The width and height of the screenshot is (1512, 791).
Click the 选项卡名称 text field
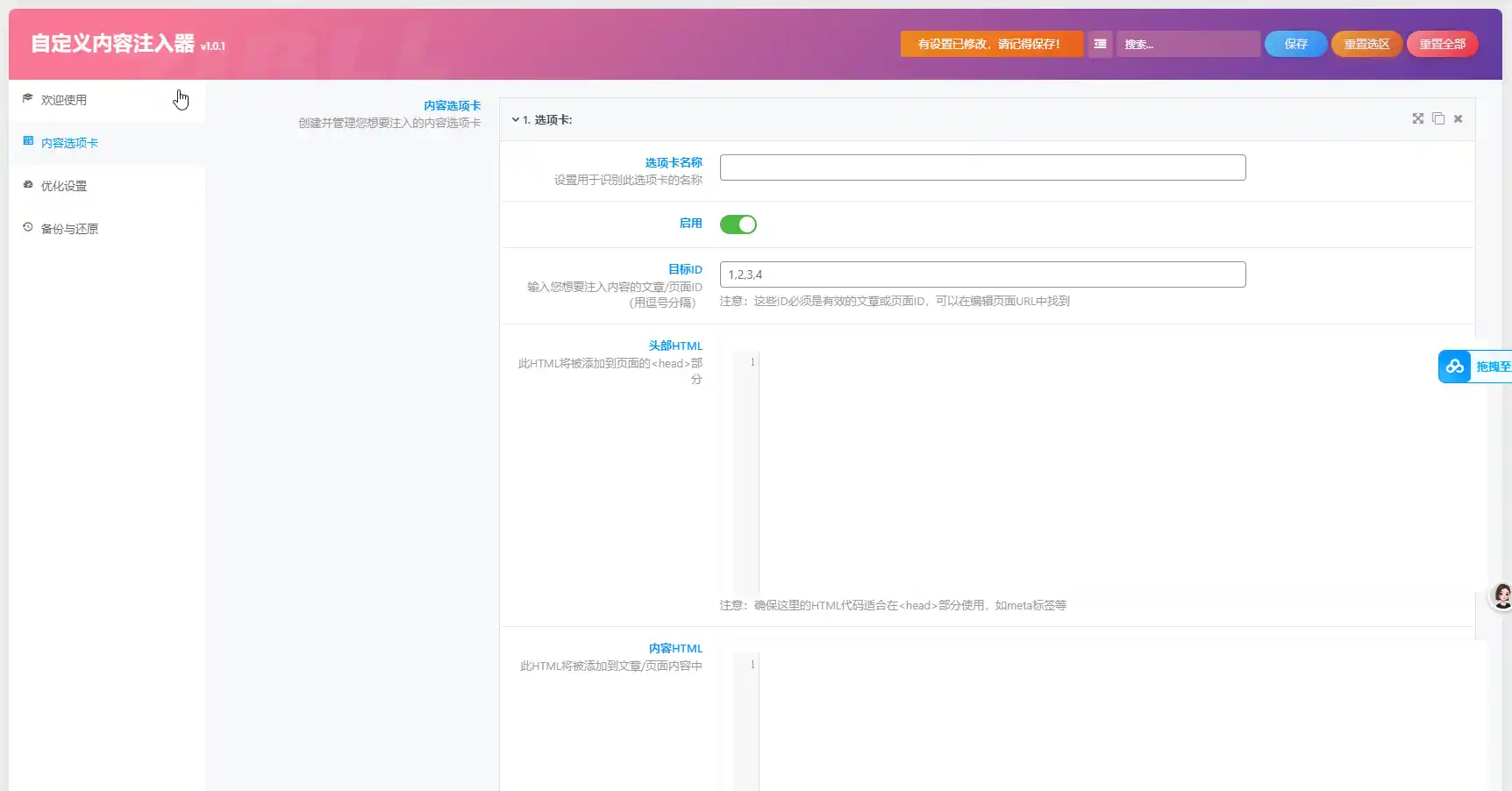click(x=982, y=167)
